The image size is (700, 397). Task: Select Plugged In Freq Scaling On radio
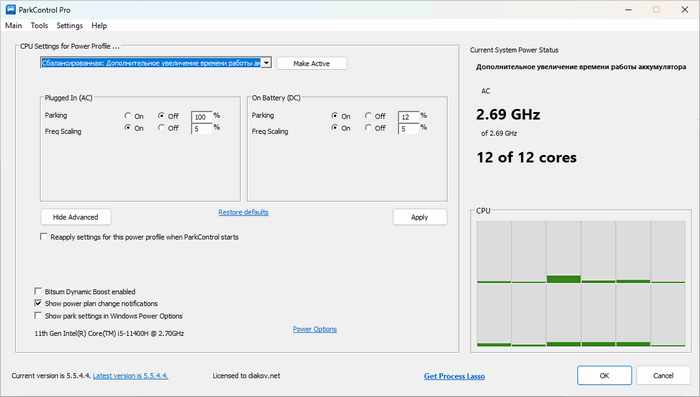(128, 128)
